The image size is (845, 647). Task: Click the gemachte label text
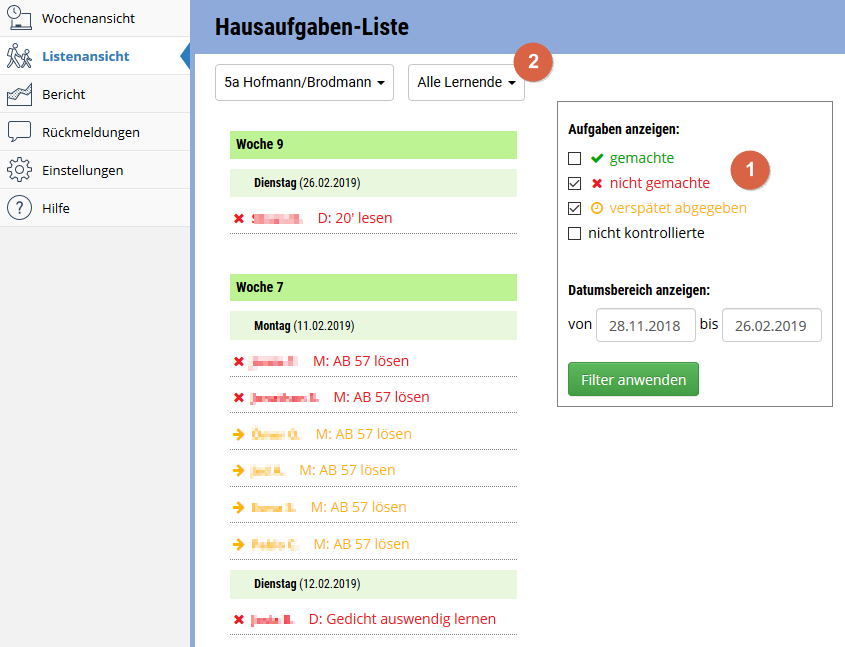point(642,158)
